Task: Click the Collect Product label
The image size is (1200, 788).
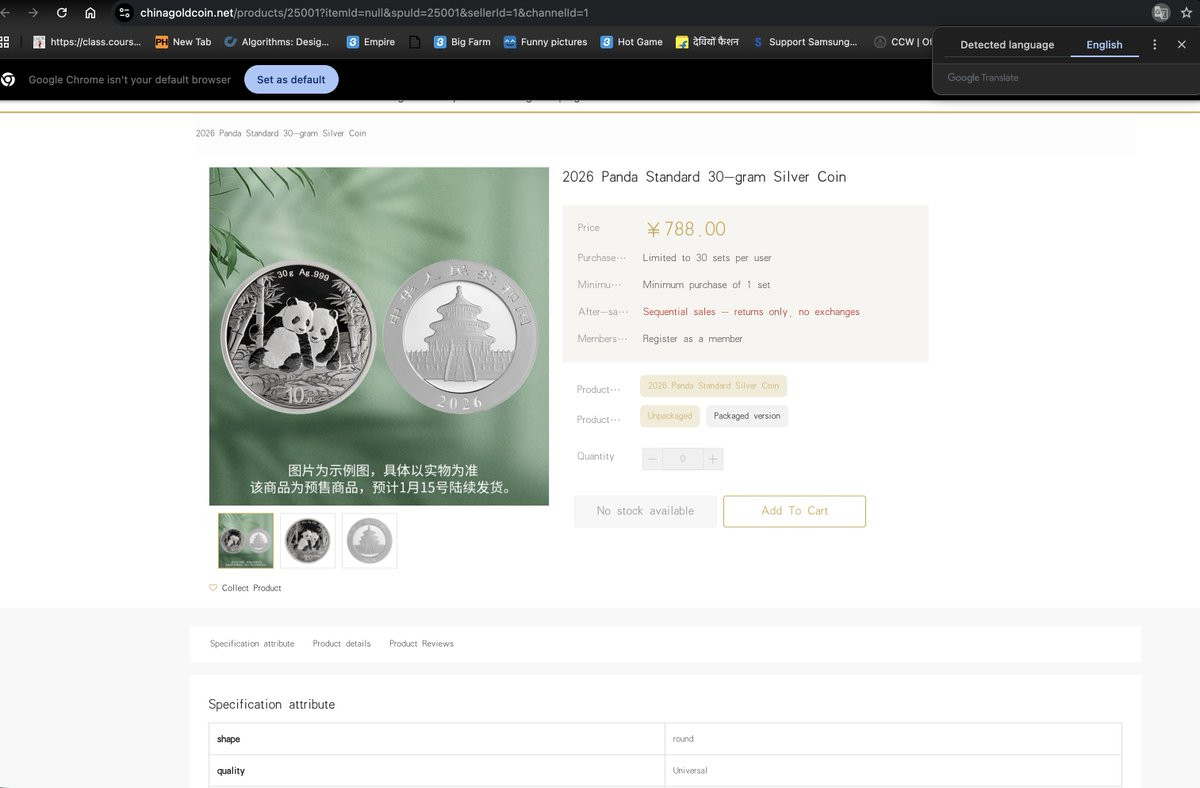Action: point(252,588)
